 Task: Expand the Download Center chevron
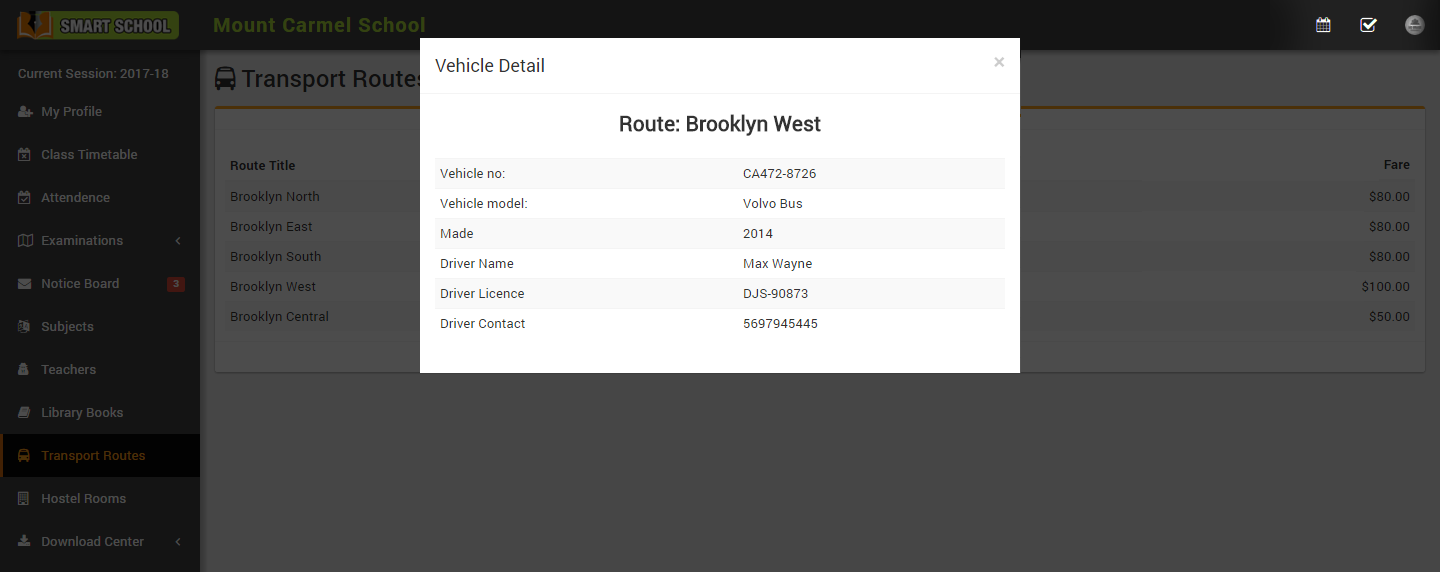[178, 542]
